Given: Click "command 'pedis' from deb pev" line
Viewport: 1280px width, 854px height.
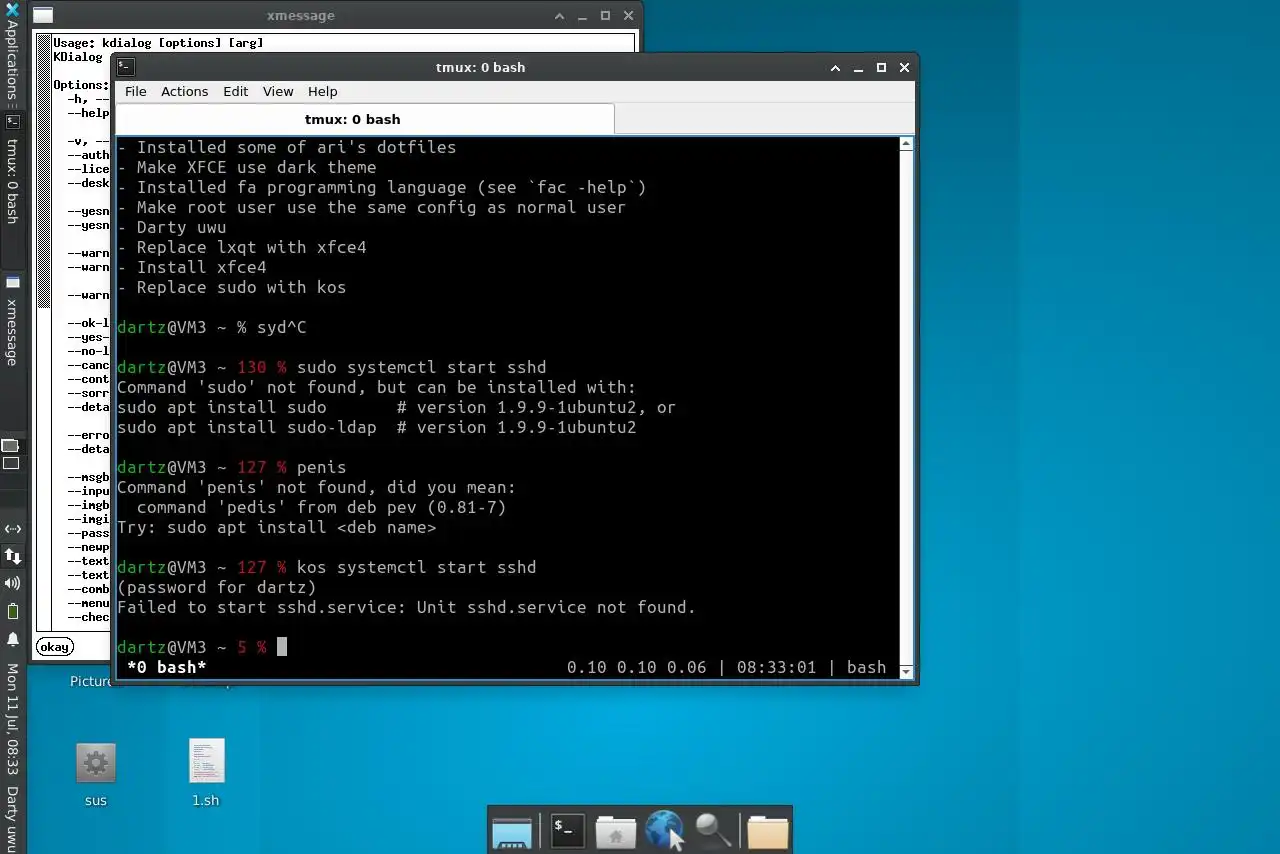Looking at the screenshot, I should click(x=322, y=507).
